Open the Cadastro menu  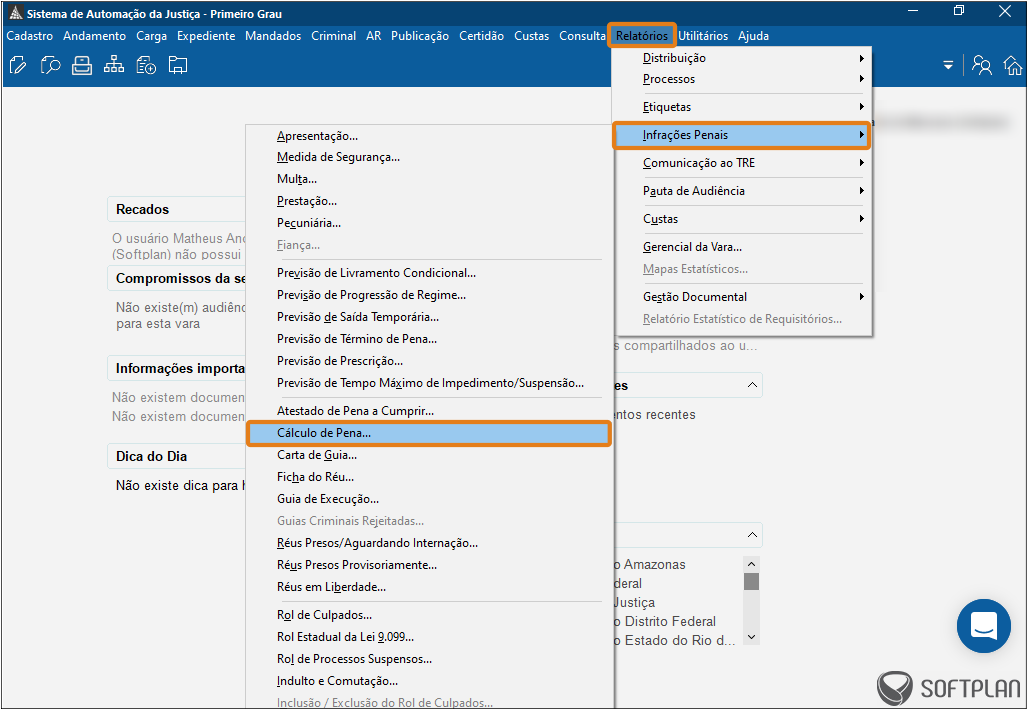coord(30,36)
